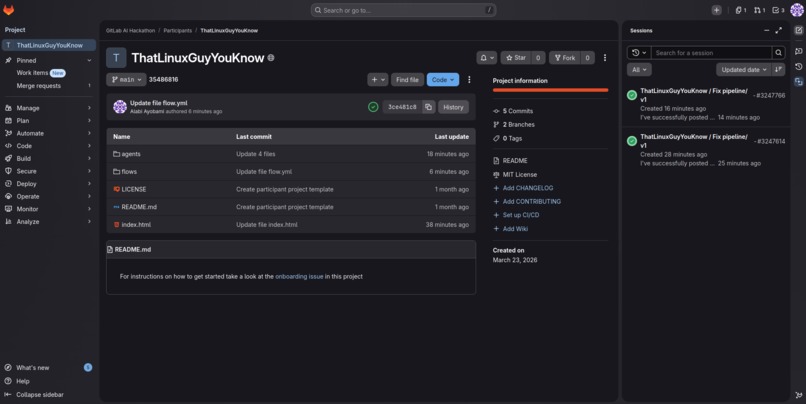Expand the Secure menu

pyautogui.click(x=48, y=171)
